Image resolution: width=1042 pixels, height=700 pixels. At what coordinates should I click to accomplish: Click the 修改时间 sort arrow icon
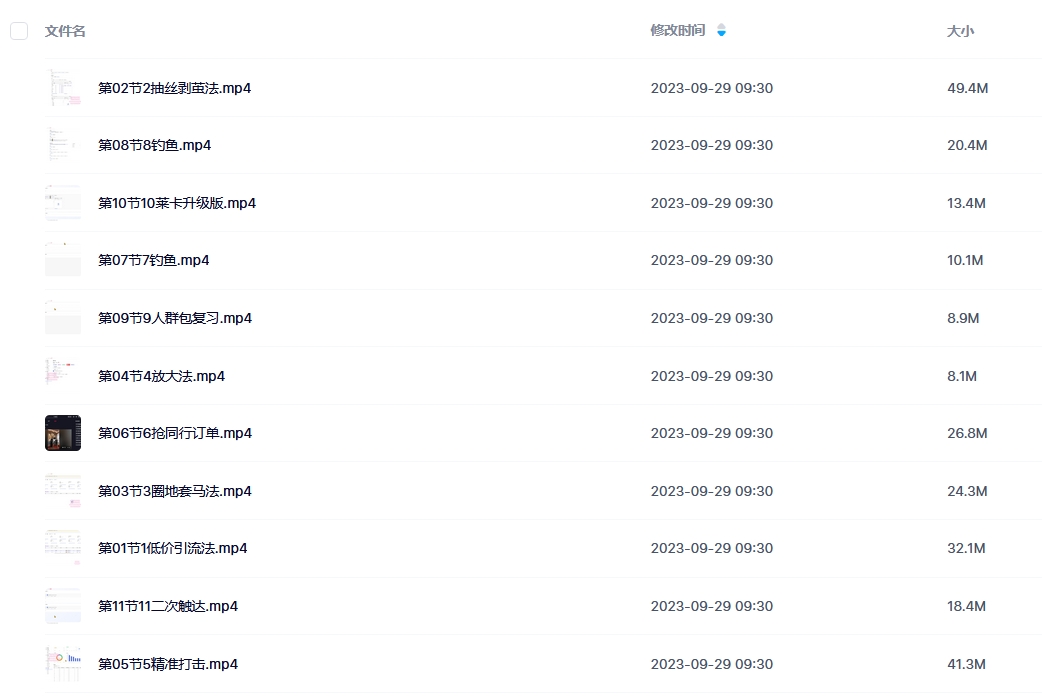click(x=721, y=30)
